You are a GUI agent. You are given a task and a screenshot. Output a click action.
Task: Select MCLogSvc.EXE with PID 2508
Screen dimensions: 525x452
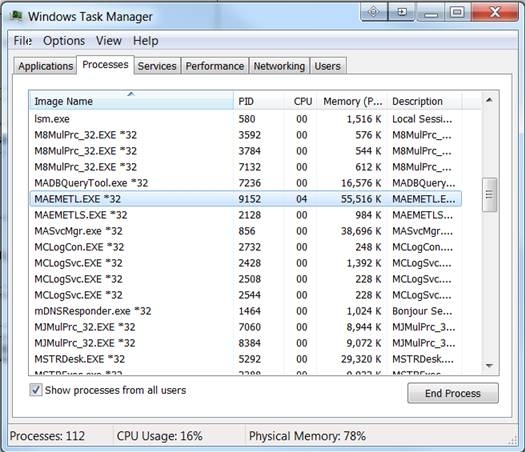pos(246,279)
